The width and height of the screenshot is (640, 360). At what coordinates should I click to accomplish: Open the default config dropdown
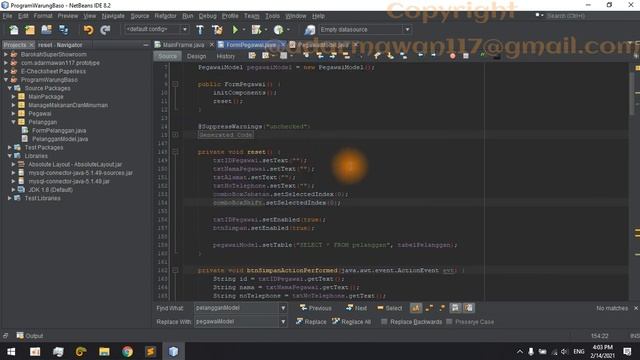pyautogui.click(x=184, y=29)
